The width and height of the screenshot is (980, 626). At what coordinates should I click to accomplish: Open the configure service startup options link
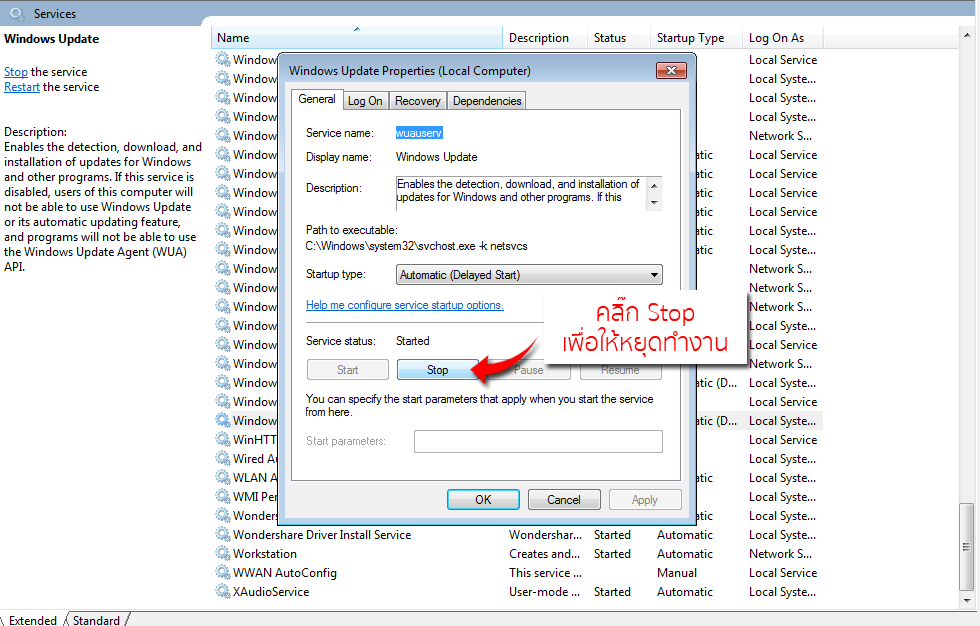pyautogui.click(x=405, y=305)
